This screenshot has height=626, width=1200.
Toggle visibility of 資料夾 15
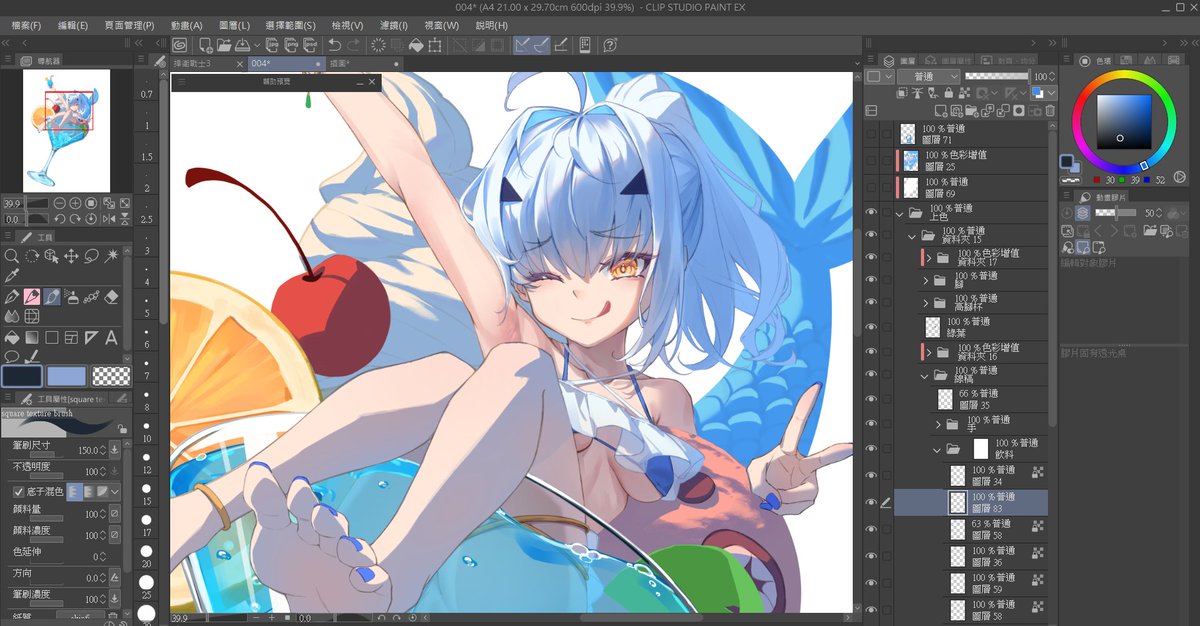[871, 235]
